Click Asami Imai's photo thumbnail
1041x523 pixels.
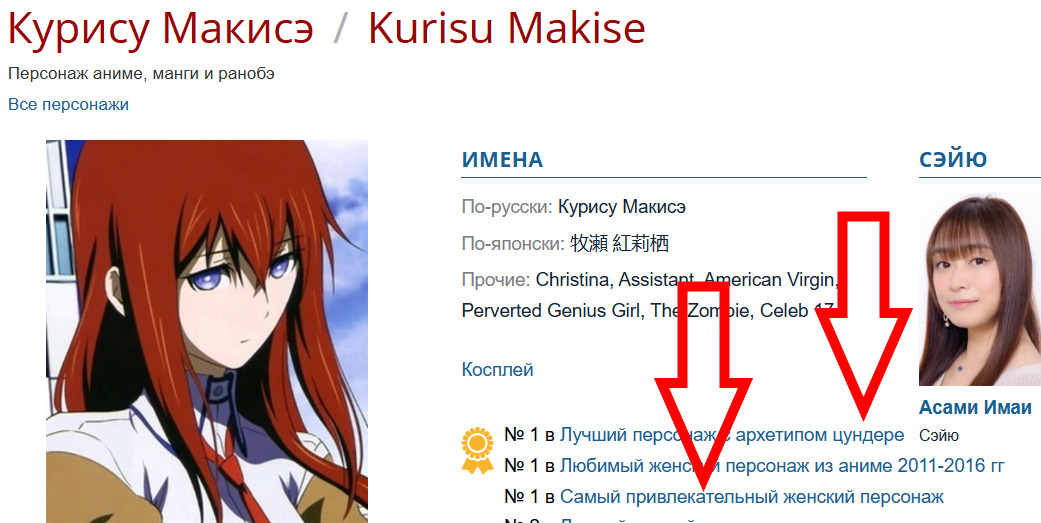click(x=980, y=290)
